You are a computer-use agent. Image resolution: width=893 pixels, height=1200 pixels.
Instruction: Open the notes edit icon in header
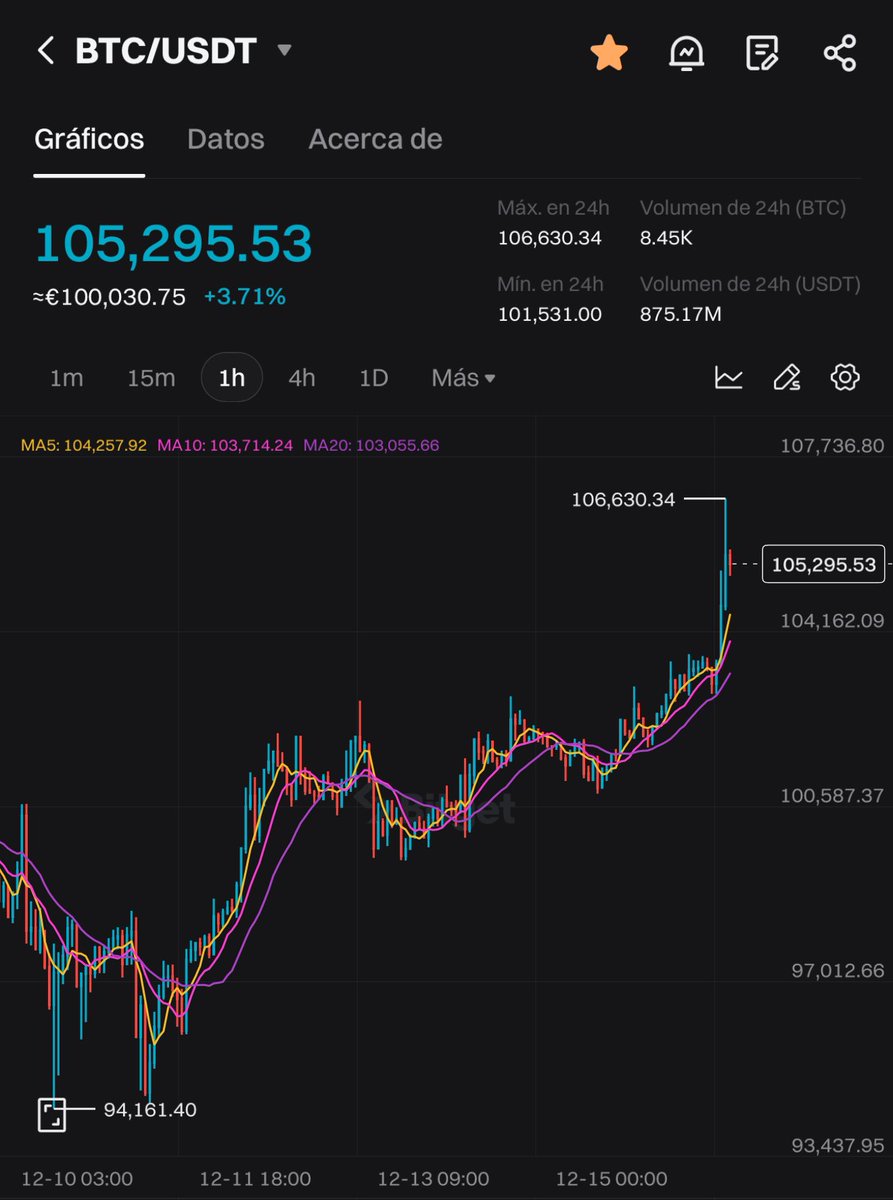point(762,52)
